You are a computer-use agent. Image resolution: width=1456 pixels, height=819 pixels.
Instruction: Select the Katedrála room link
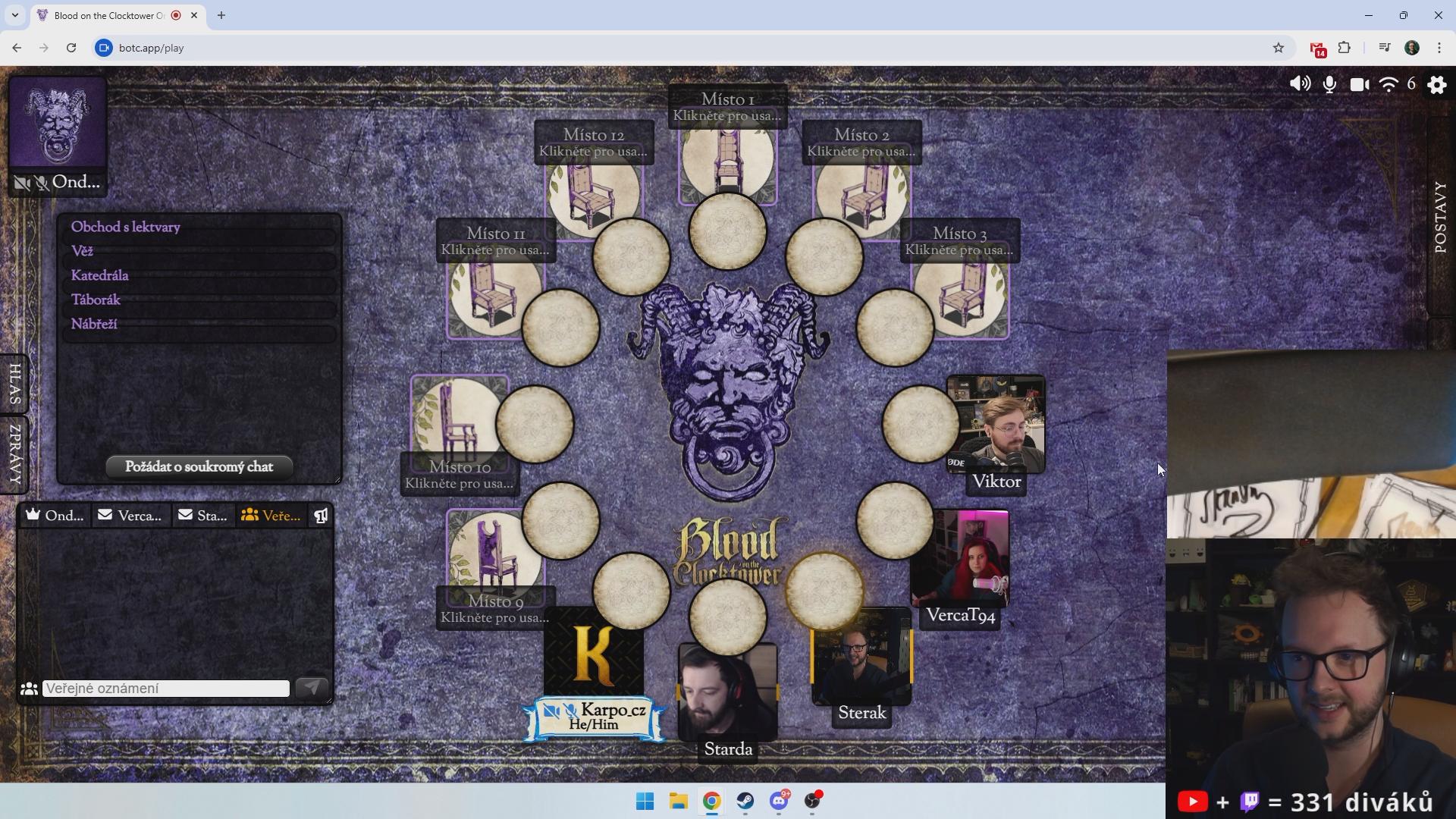pyautogui.click(x=99, y=276)
